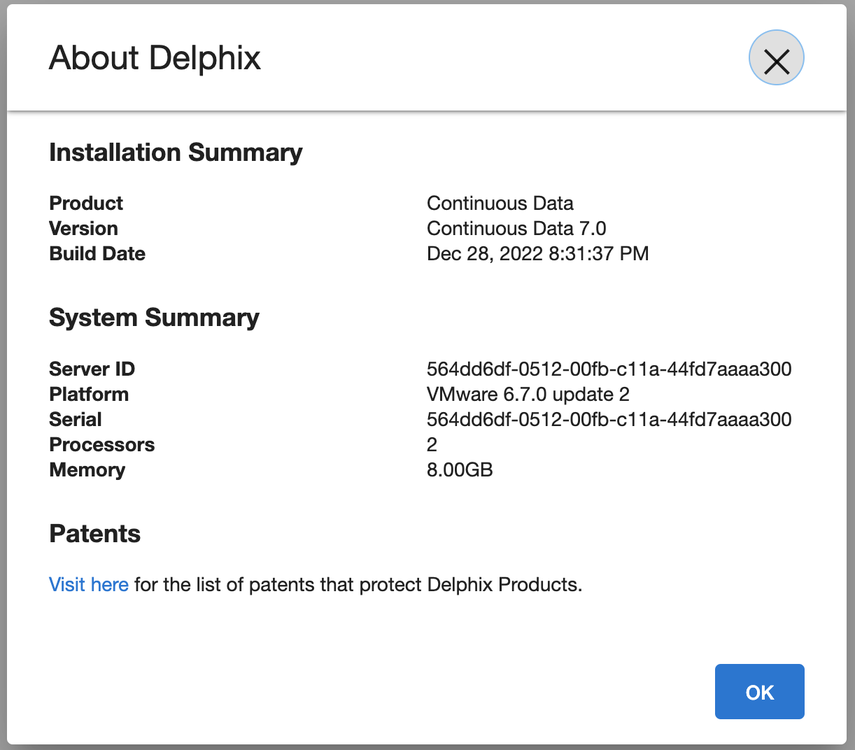Image resolution: width=855 pixels, height=750 pixels.
Task: Select the 'Platform' label
Action: point(89,394)
